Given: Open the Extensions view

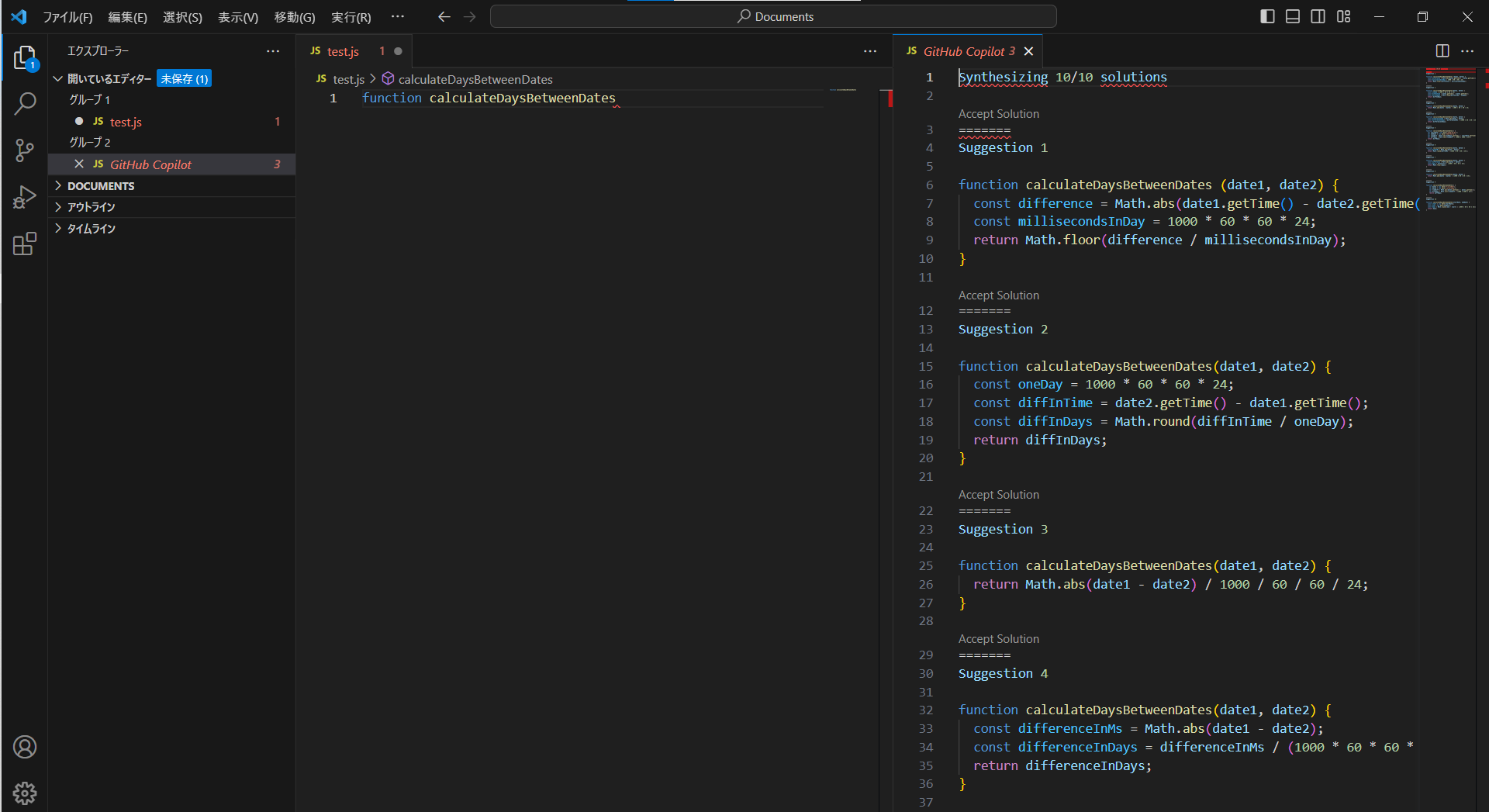Looking at the screenshot, I should (x=24, y=244).
